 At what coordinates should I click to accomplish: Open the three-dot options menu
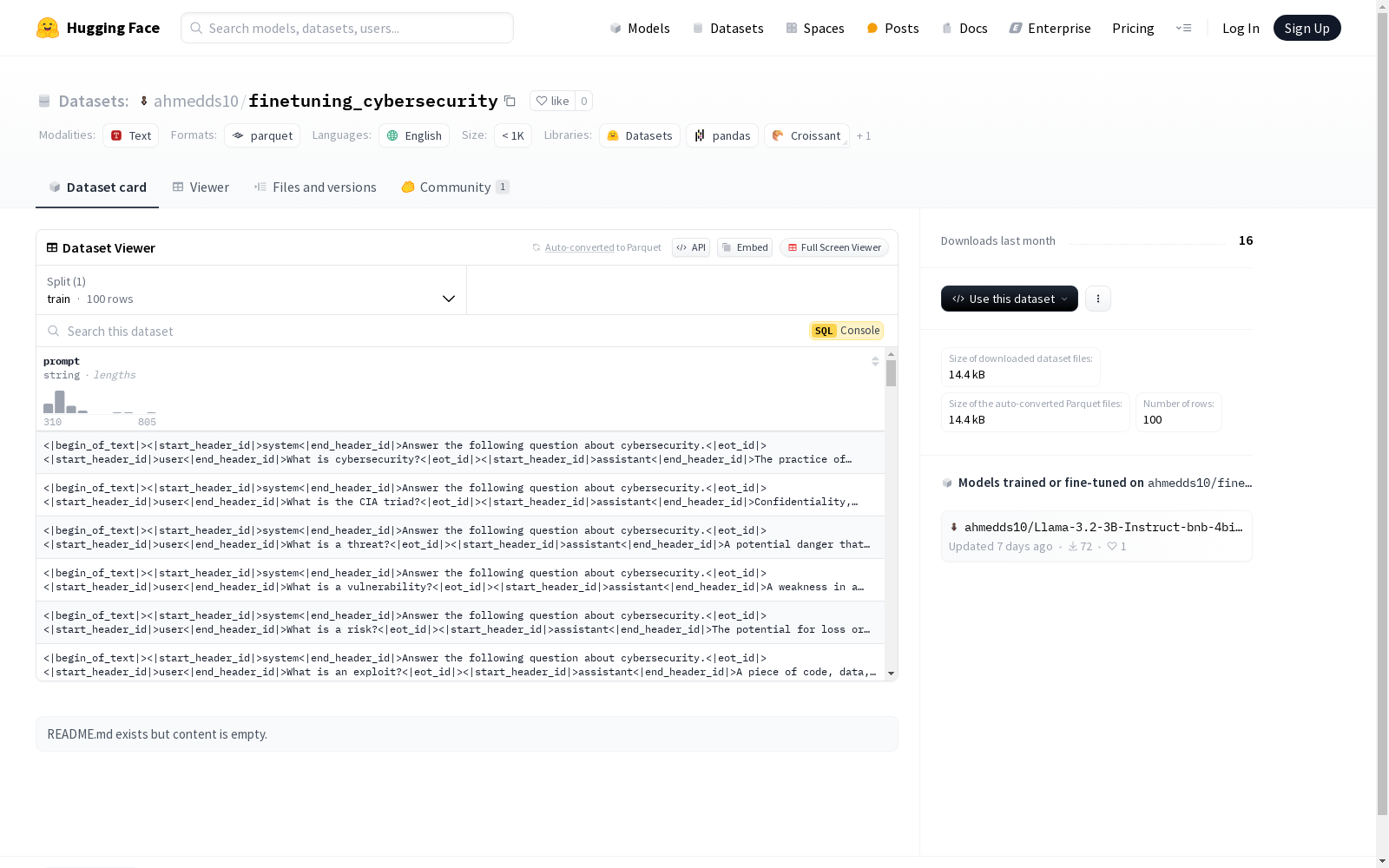(1098, 299)
